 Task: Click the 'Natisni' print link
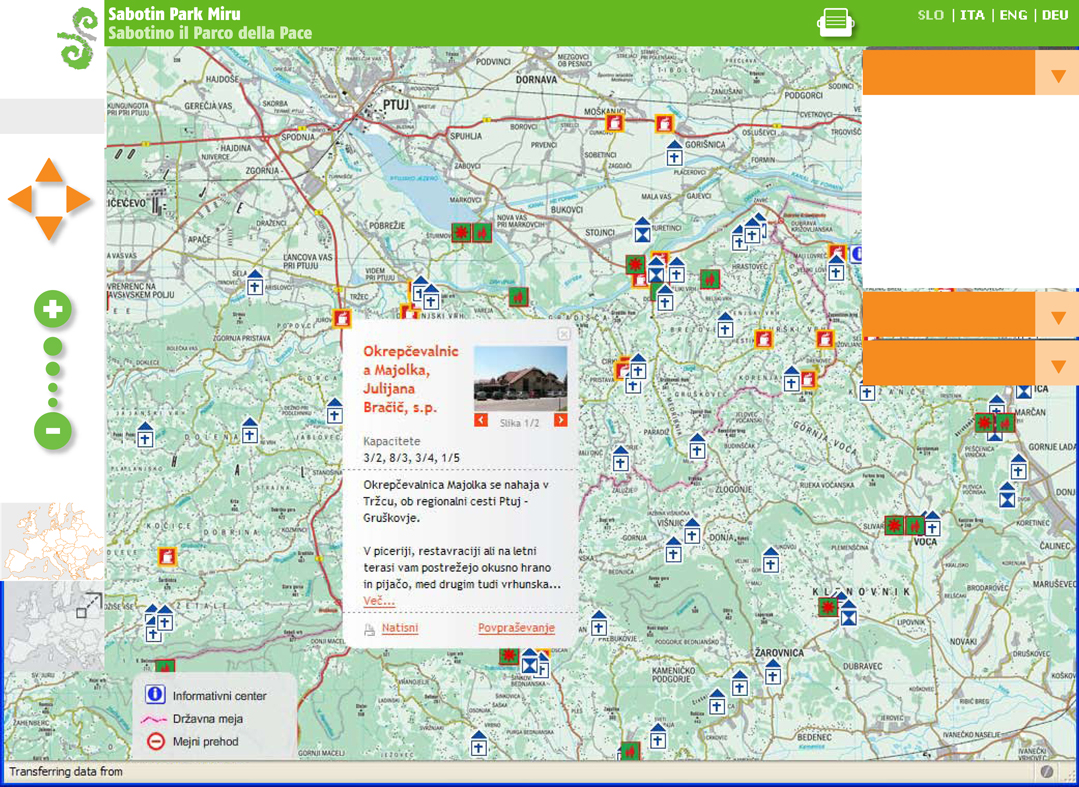click(x=400, y=628)
